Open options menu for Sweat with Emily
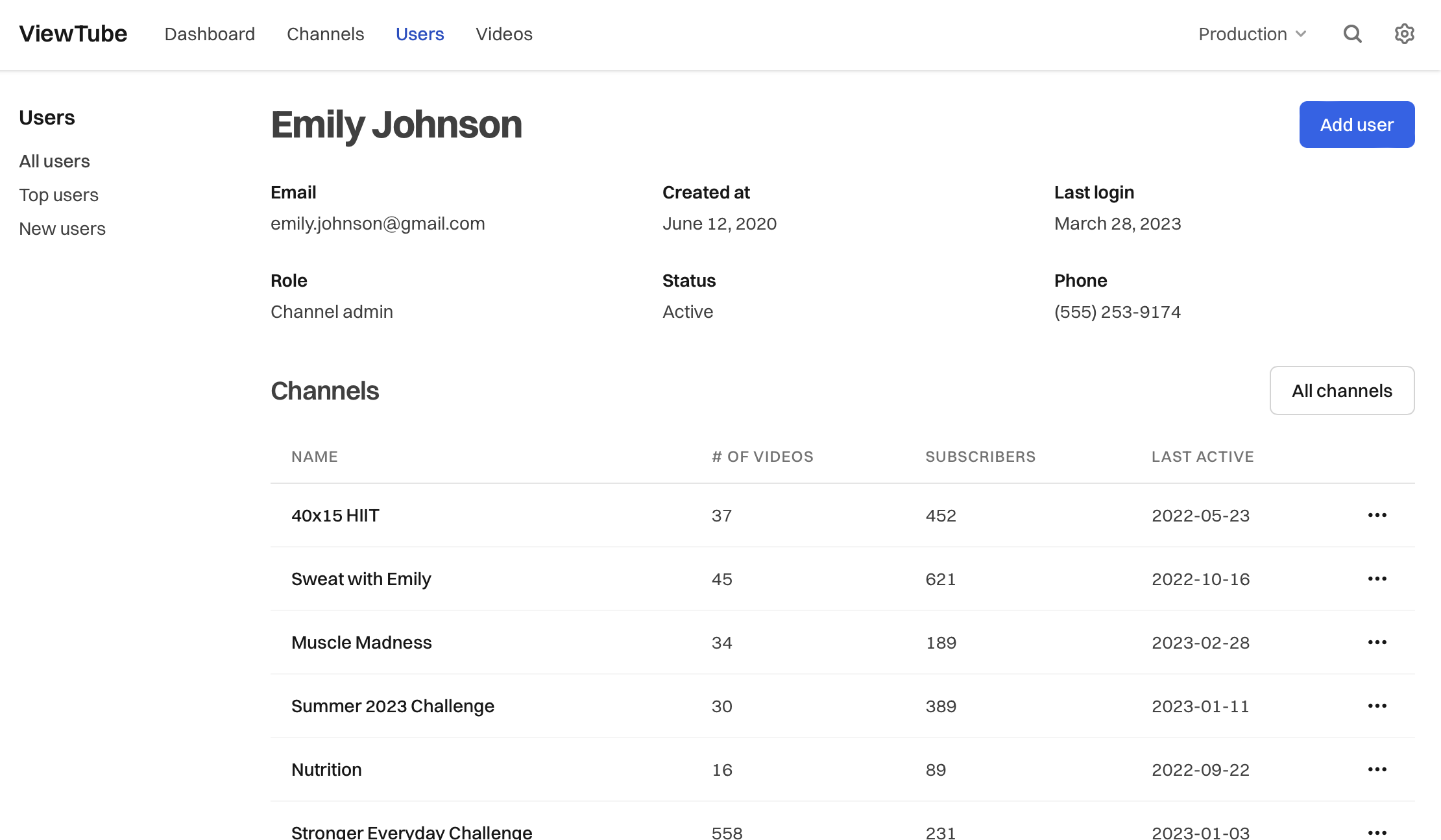The height and width of the screenshot is (840, 1441). coord(1377,579)
